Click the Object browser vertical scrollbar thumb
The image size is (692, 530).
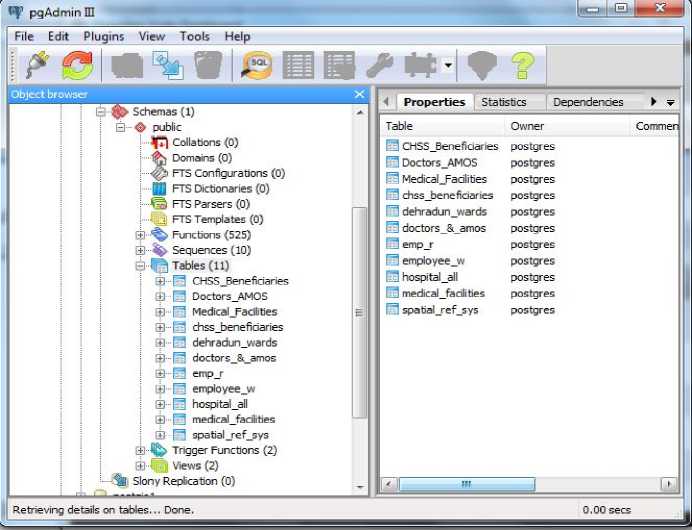(x=359, y=312)
